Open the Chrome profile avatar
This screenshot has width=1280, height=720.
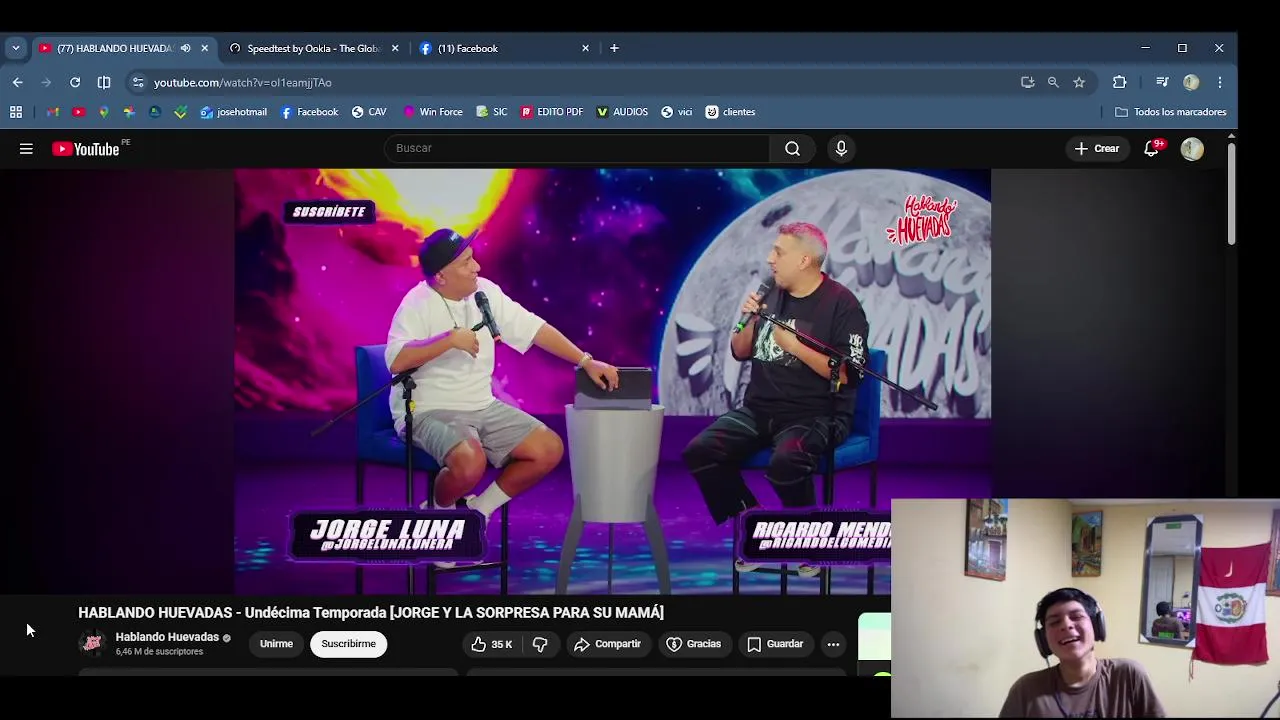tap(1191, 82)
